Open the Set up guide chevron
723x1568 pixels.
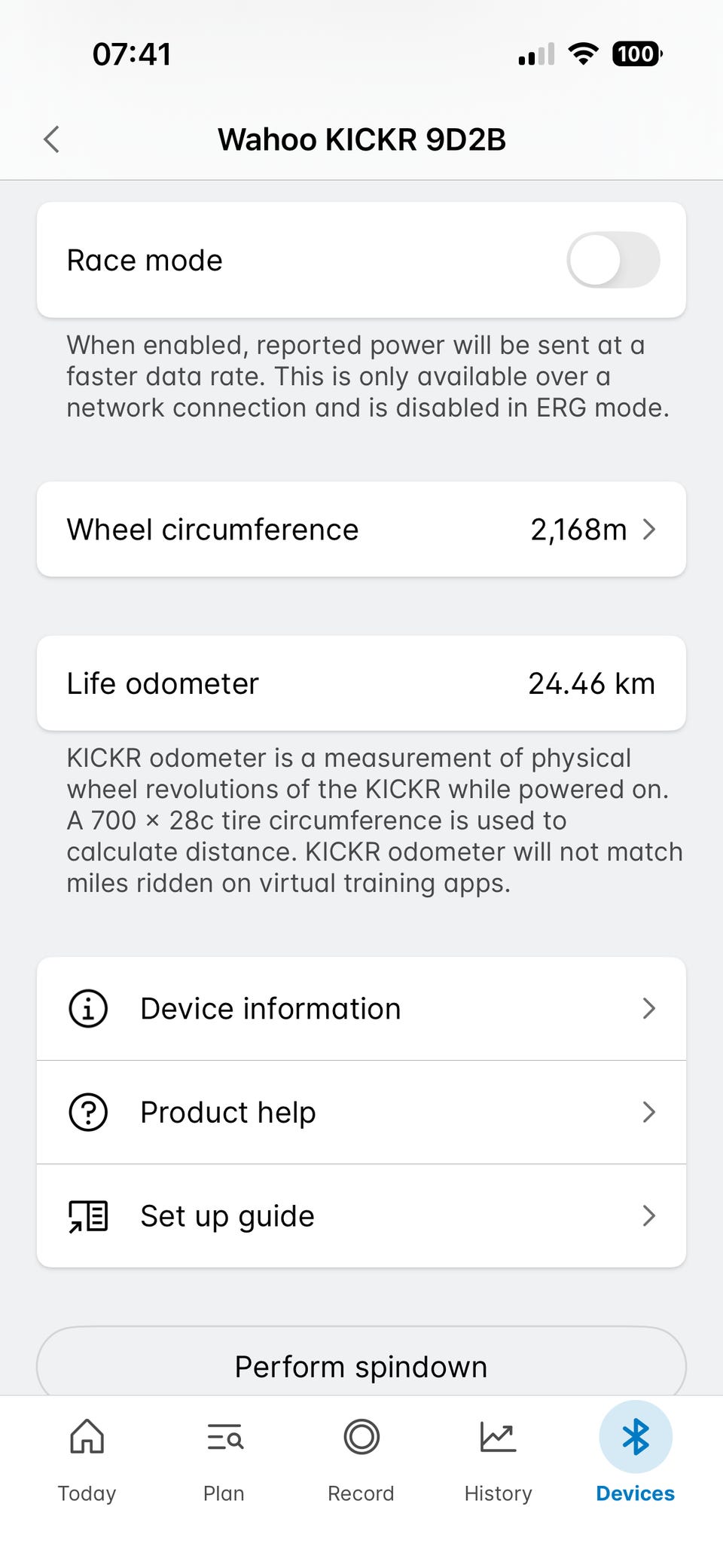(x=649, y=1216)
